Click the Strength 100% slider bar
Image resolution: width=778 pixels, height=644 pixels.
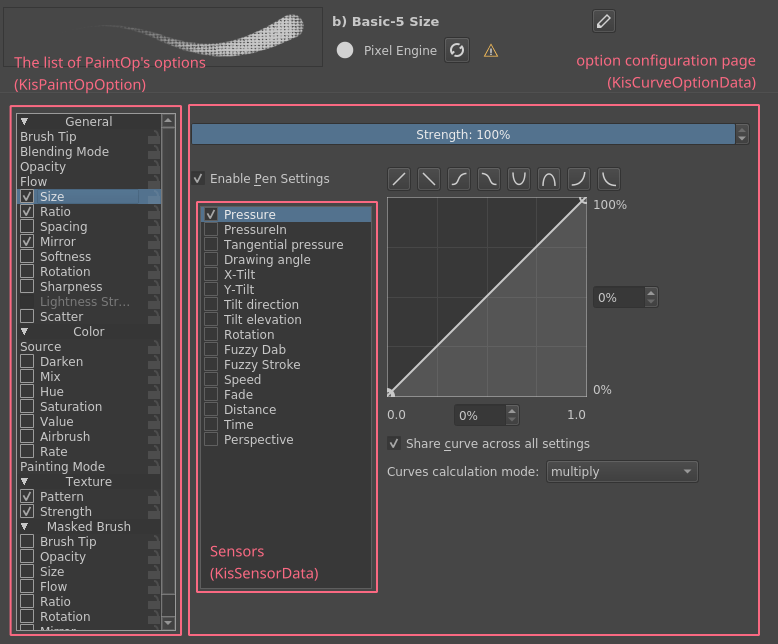pyautogui.click(x=463, y=134)
